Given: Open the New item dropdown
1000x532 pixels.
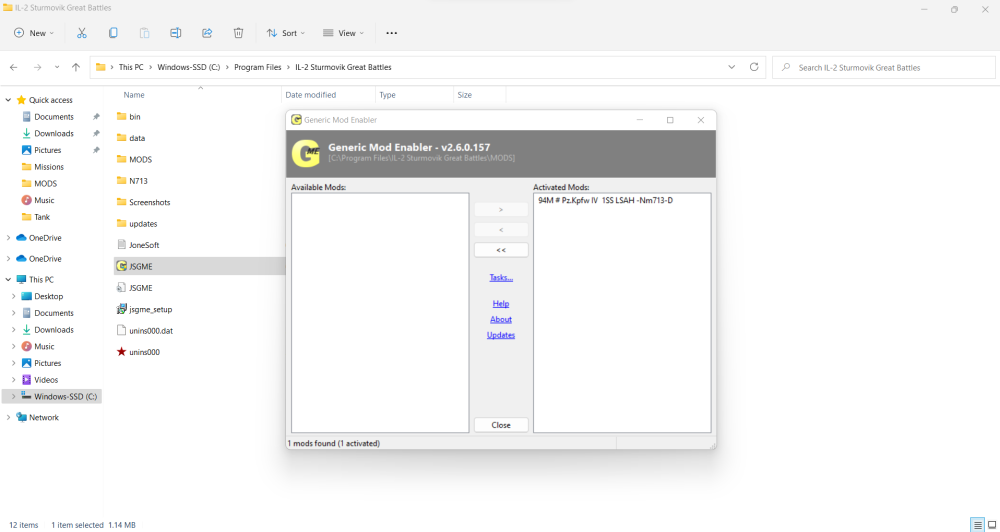Looking at the screenshot, I should tap(34, 33).
